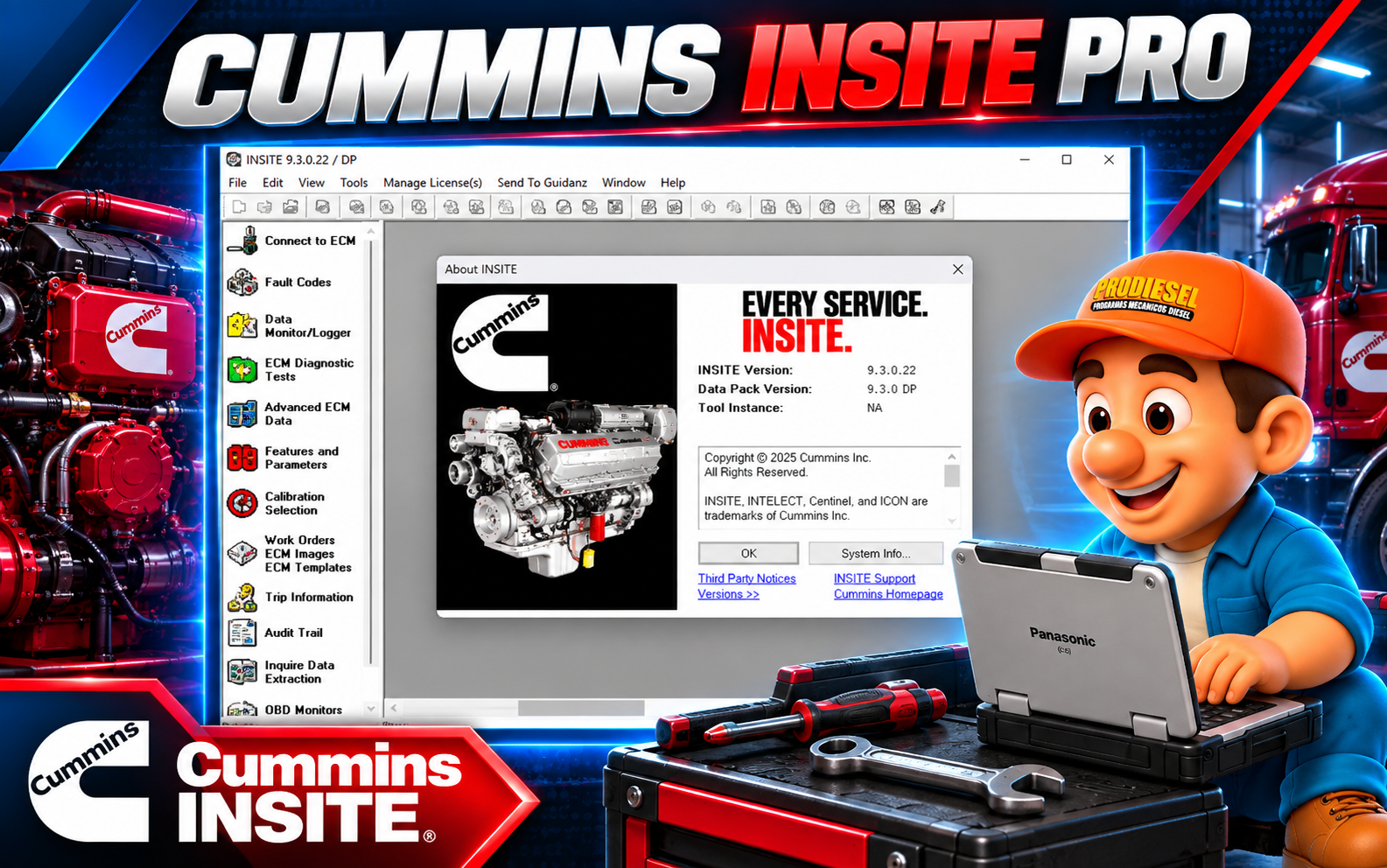Open Calibration Selection in the sidebar
Image resolution: width=1387 pixels, height=868 pixels.
(277, 503)
